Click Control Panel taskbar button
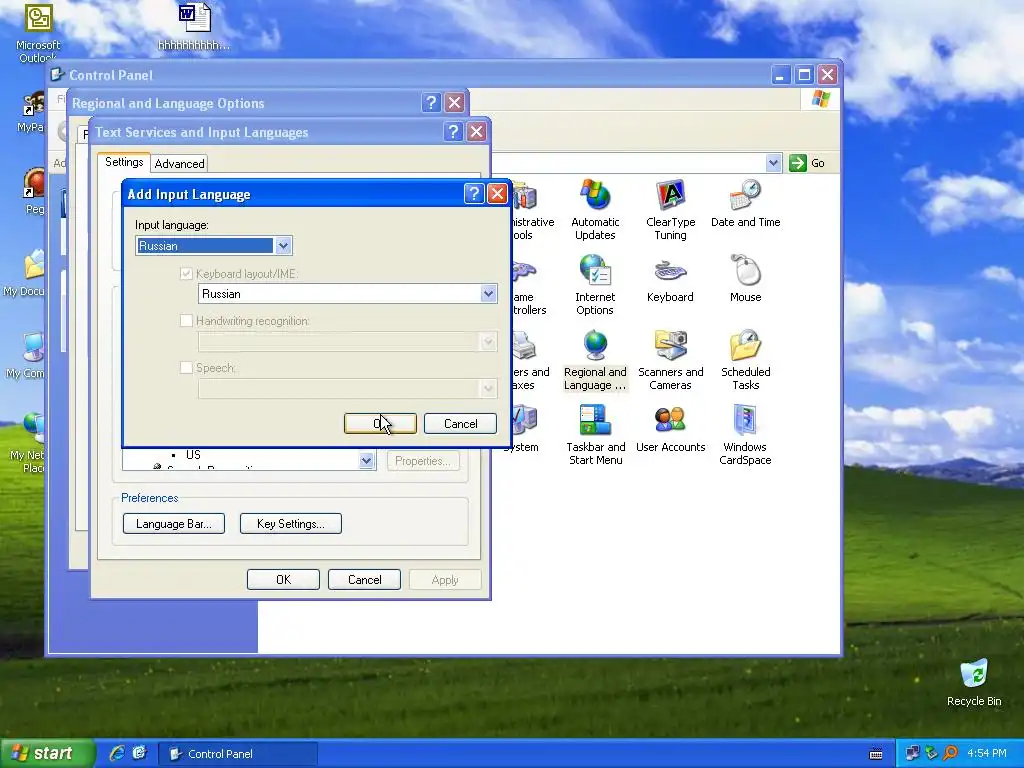 [x=238, y=754]
